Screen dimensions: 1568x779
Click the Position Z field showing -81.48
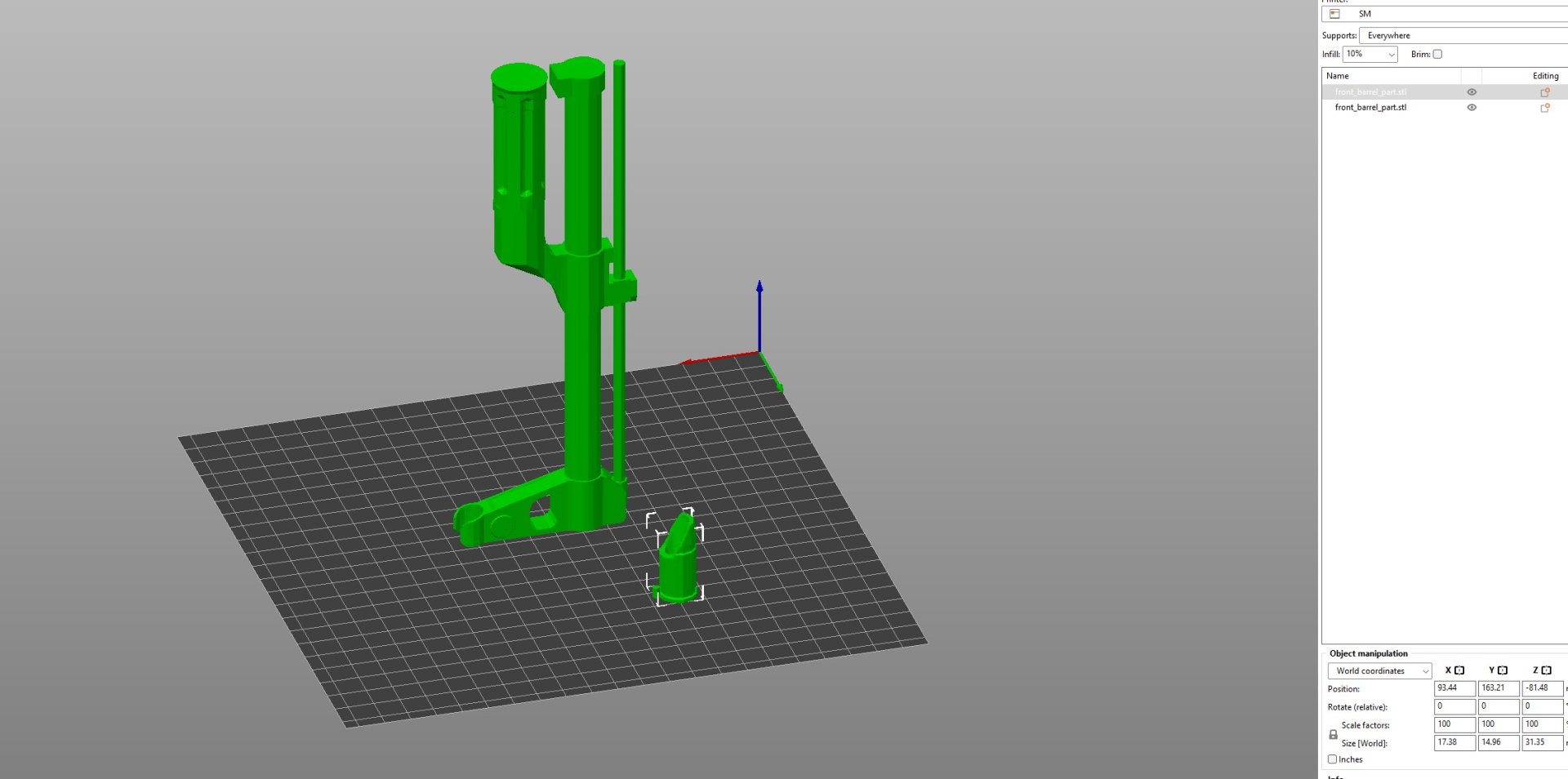[x=1543, y=688]
